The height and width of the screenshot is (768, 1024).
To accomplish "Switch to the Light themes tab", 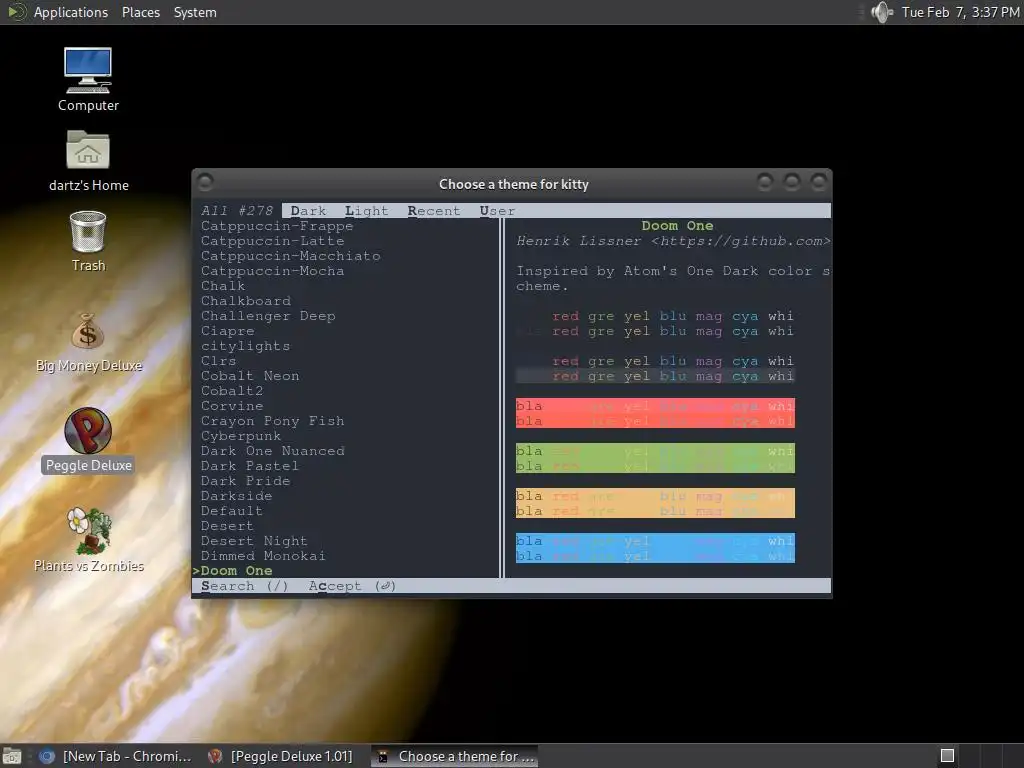I will coord(366,211).
